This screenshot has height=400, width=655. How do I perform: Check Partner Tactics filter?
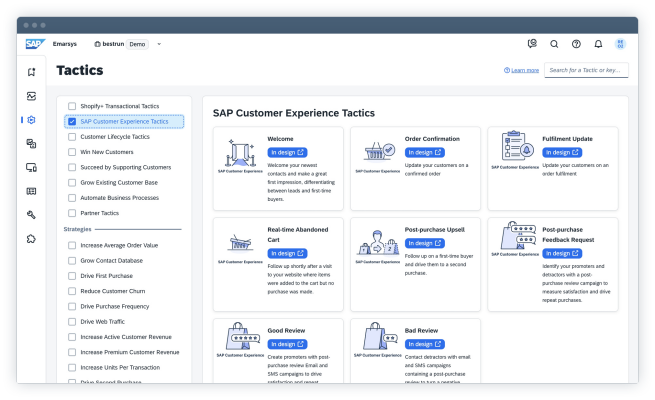[x=72, y=213]
